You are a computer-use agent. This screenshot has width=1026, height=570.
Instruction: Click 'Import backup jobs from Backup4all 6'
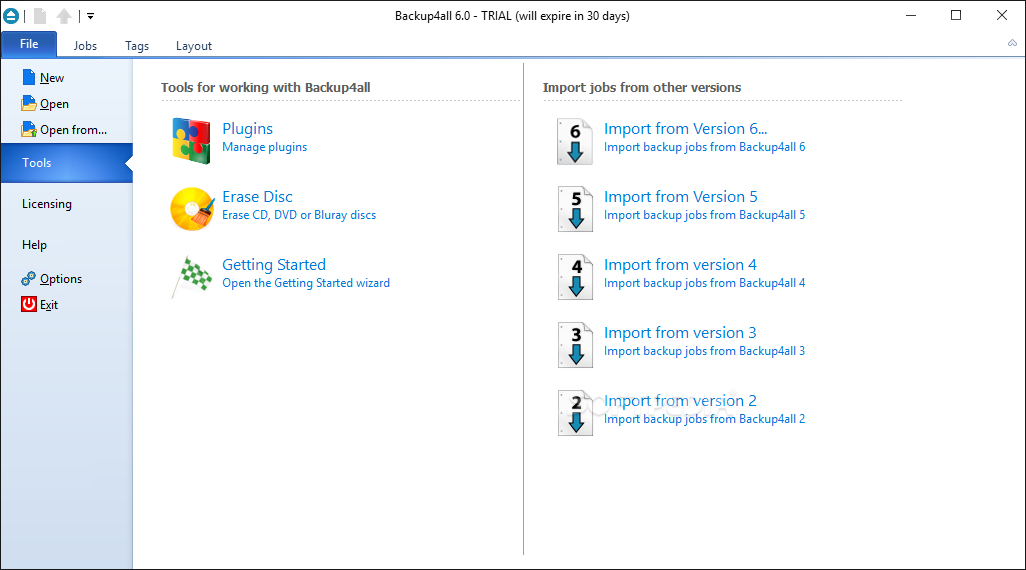point(704,147)
